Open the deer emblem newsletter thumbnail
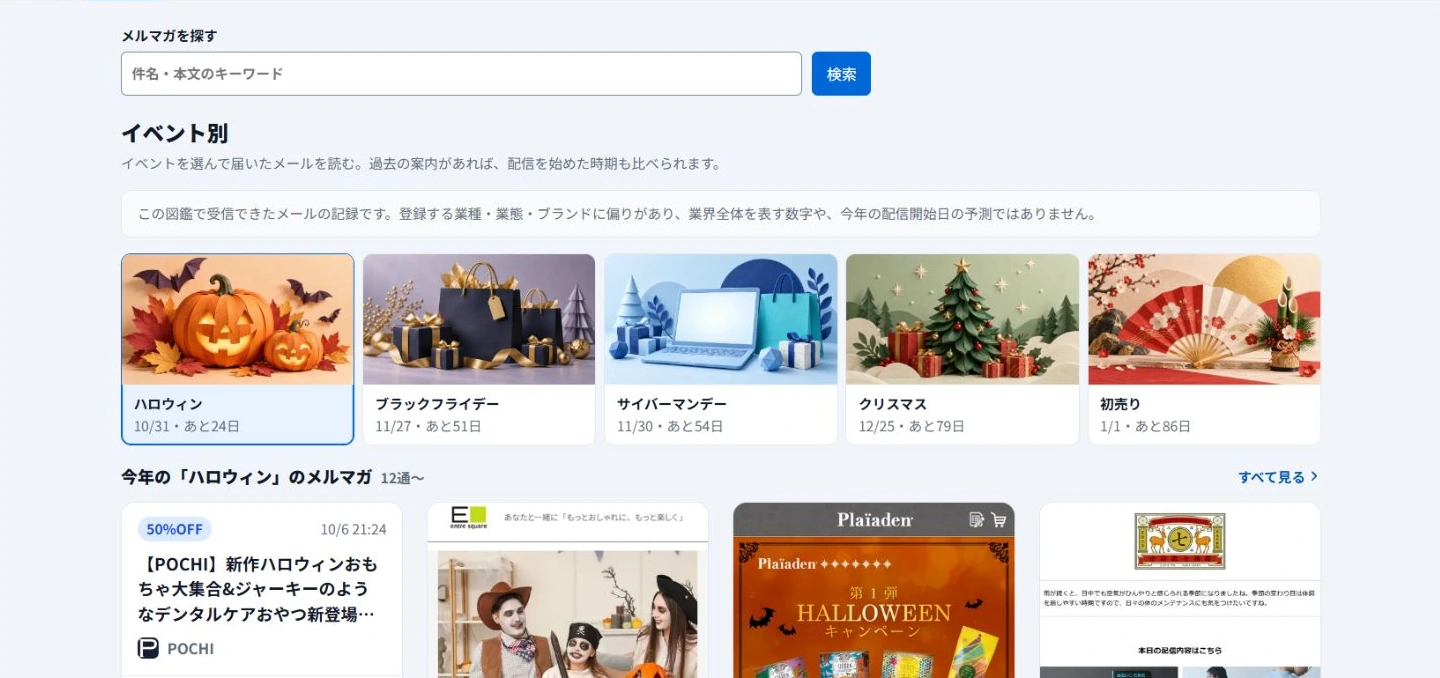 tap(1180, 590)
